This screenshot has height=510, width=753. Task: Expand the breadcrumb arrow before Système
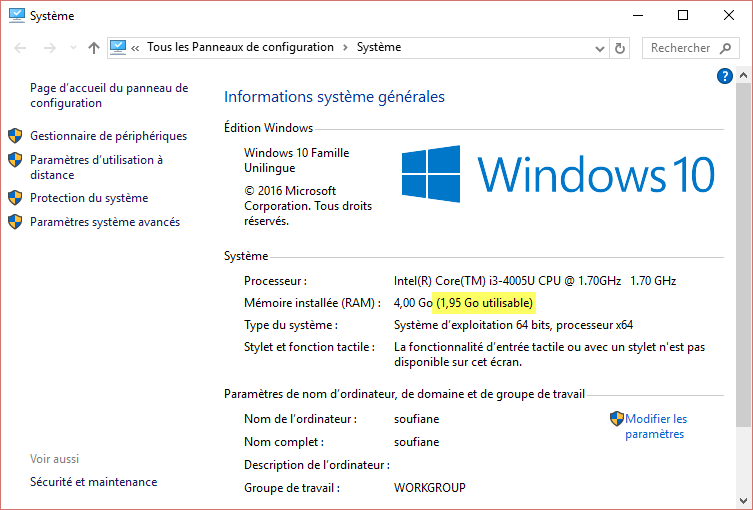345,47
